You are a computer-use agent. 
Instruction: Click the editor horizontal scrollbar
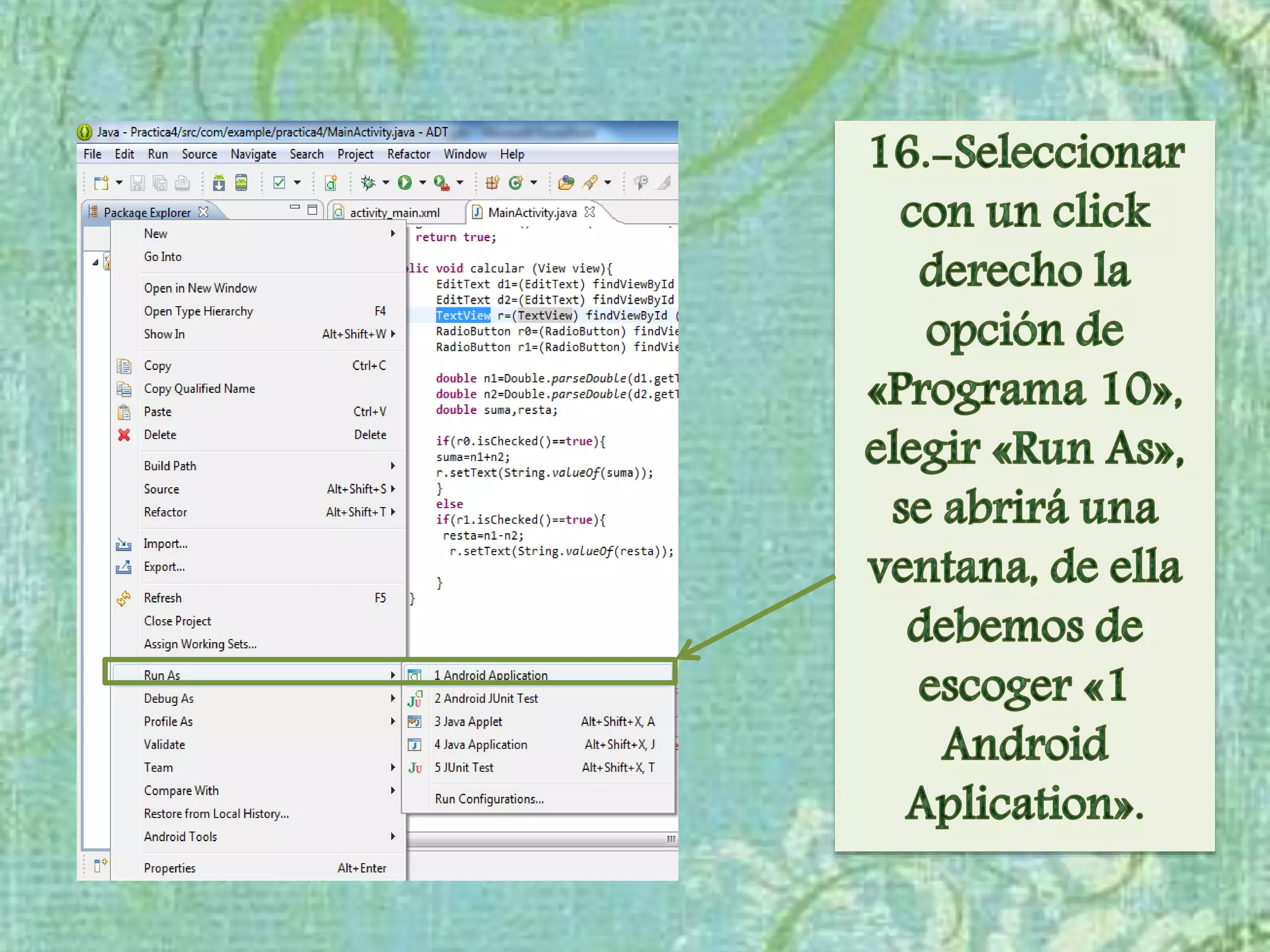542,839
